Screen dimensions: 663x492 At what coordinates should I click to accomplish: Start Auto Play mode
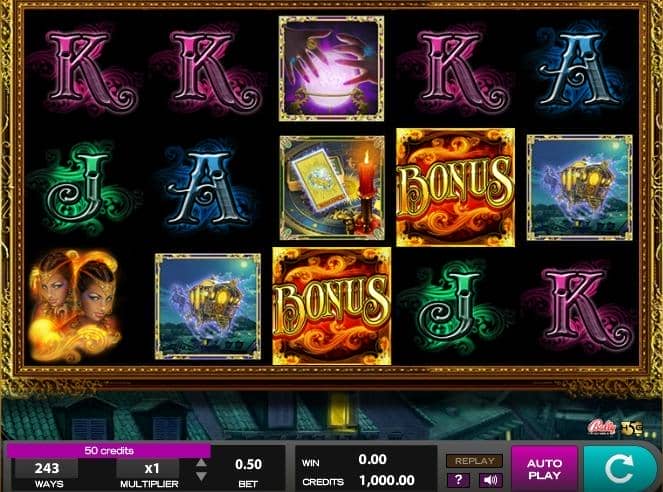[545, 469]
